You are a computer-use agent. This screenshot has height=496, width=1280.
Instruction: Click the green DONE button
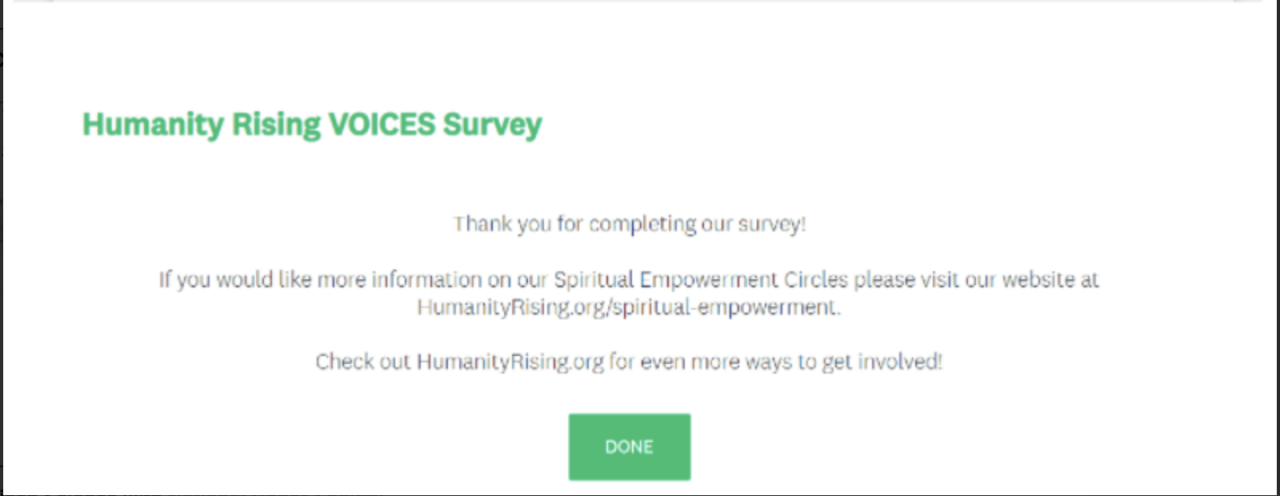point(629,447)
